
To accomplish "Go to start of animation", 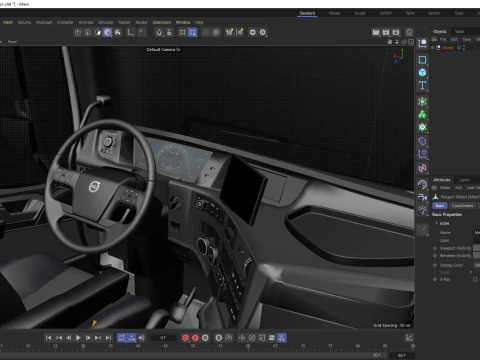I will tap(49, 338).
